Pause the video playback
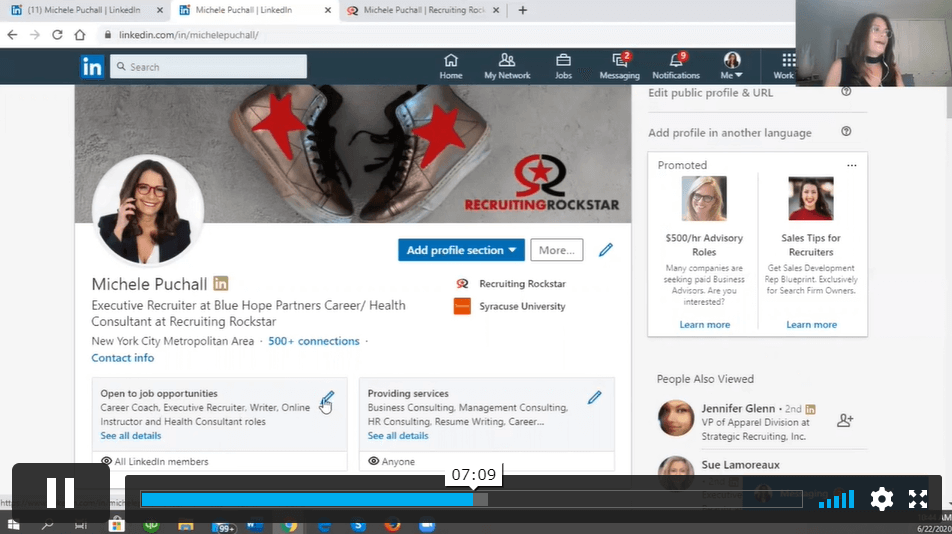 click(61, 493)
